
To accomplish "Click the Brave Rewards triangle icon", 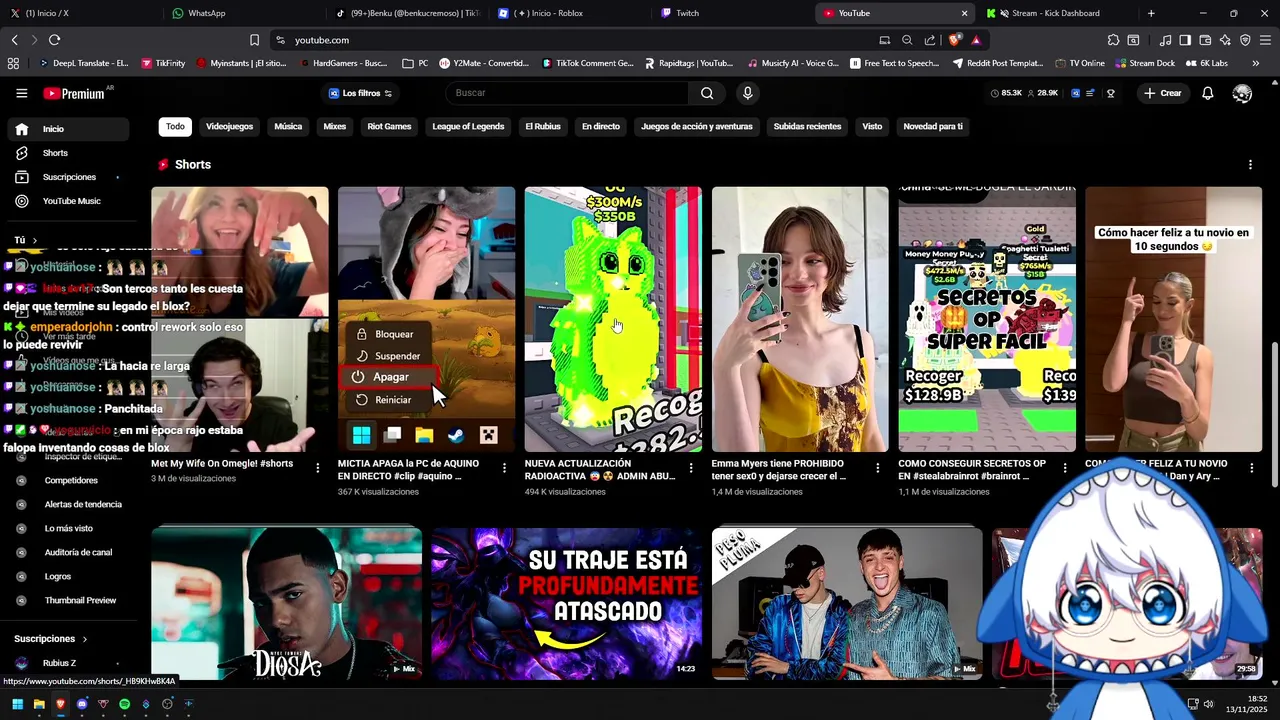I will coord(976,40).
